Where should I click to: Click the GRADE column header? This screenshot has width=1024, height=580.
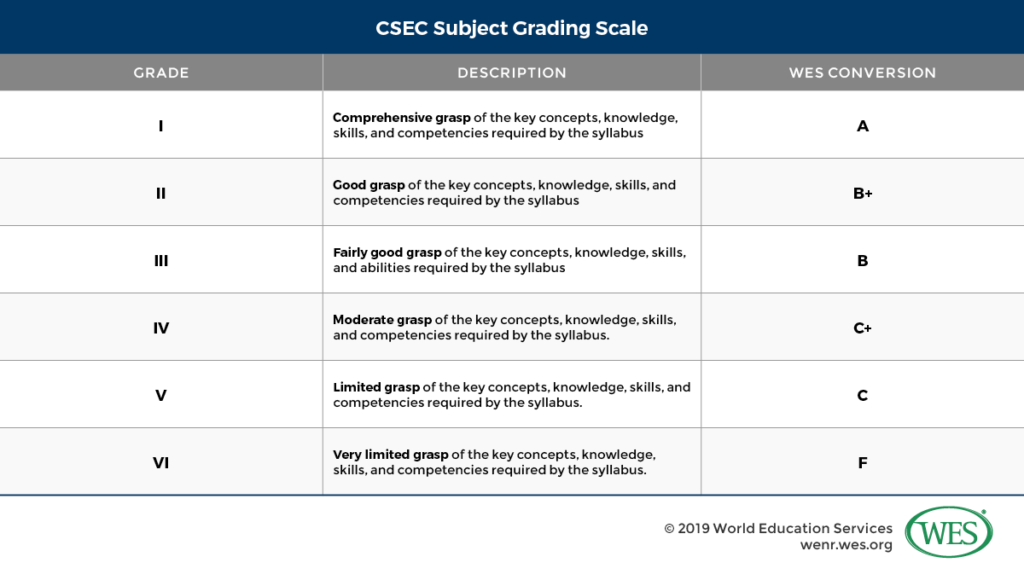click(x=161, y=73)
